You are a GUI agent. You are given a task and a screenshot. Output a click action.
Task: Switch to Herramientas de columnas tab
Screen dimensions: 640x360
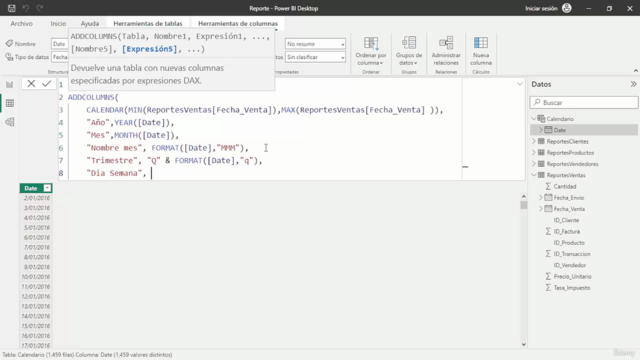(238, 24)
